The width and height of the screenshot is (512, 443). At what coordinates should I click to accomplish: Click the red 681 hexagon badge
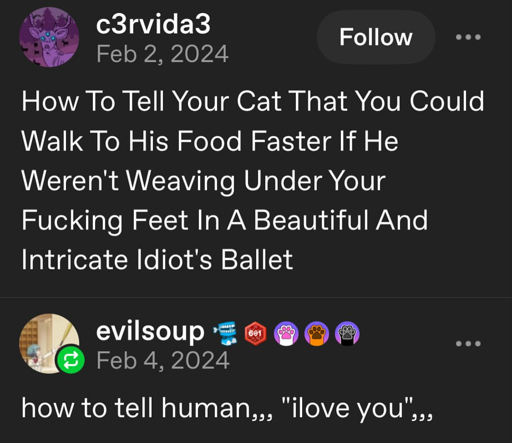click(x=255, y=333)
